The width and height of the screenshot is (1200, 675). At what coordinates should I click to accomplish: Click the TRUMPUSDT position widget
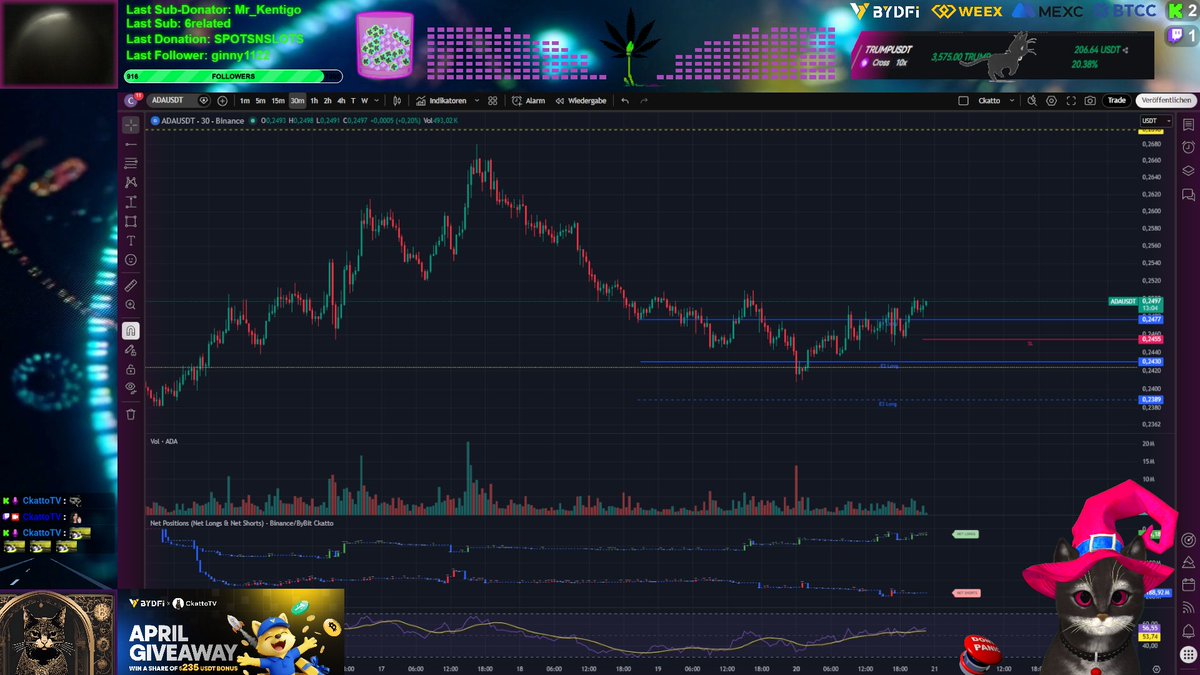1001,55
